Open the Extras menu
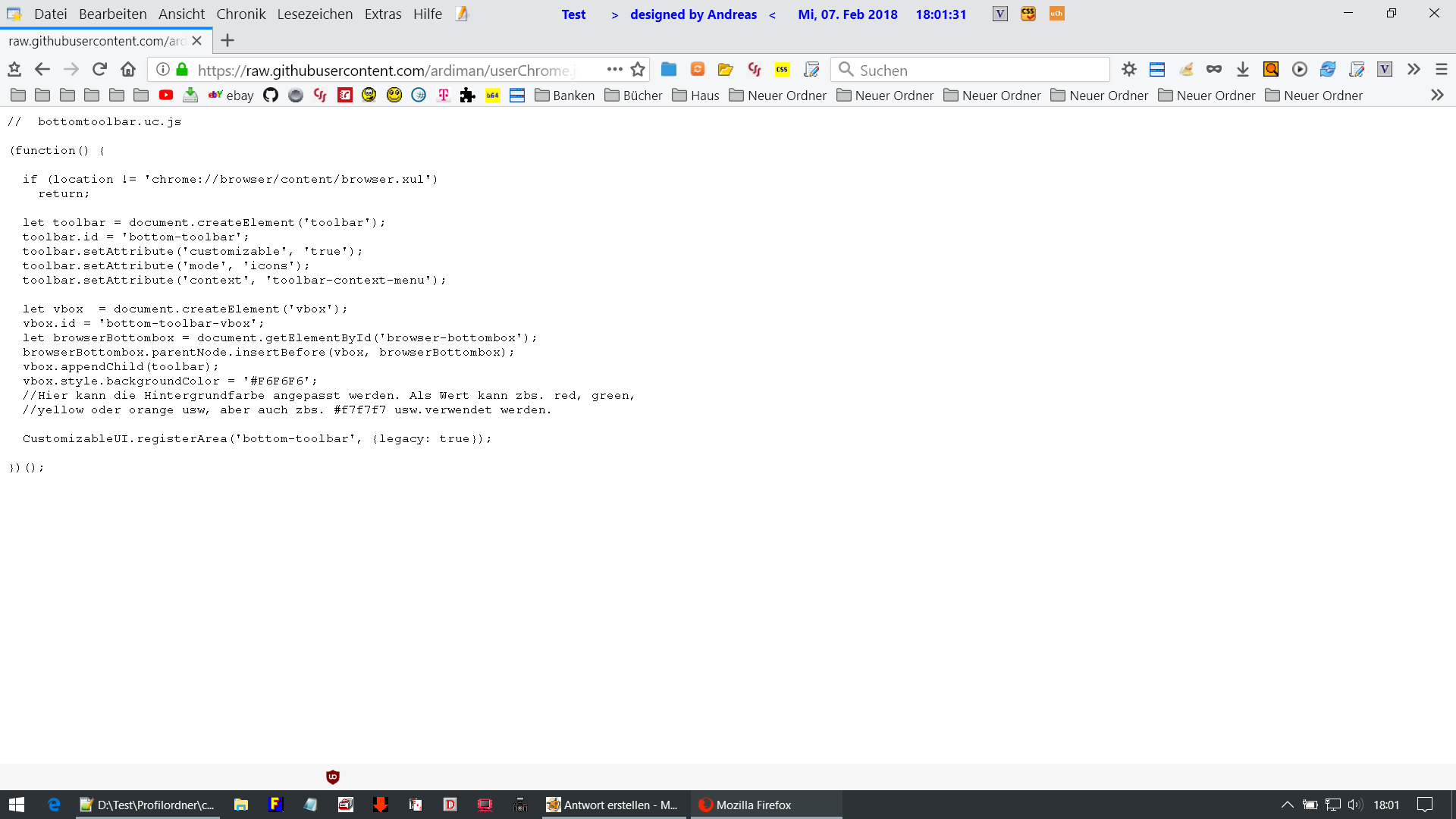 (382, 14)
